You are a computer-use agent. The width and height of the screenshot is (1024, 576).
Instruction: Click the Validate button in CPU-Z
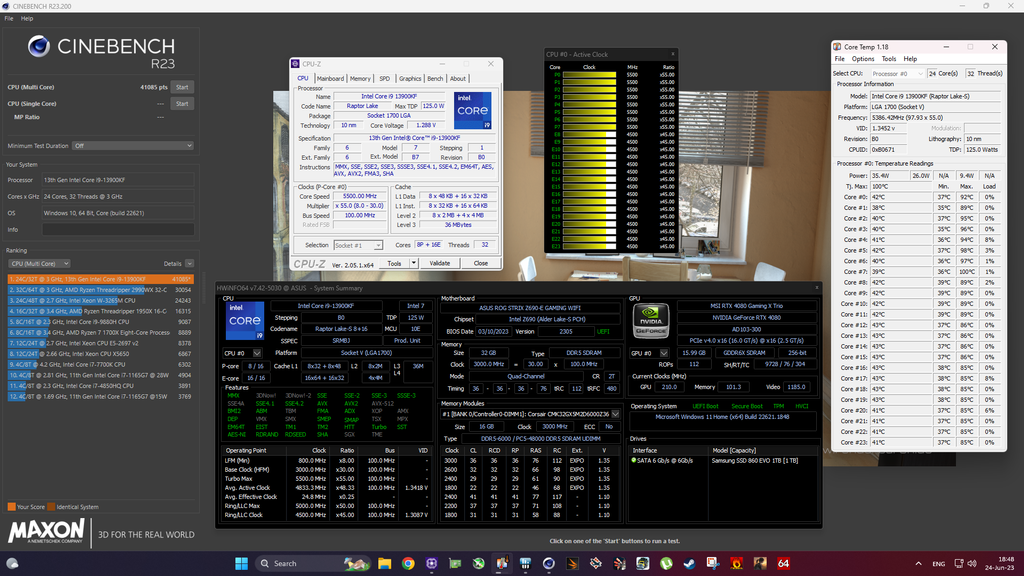439,263
